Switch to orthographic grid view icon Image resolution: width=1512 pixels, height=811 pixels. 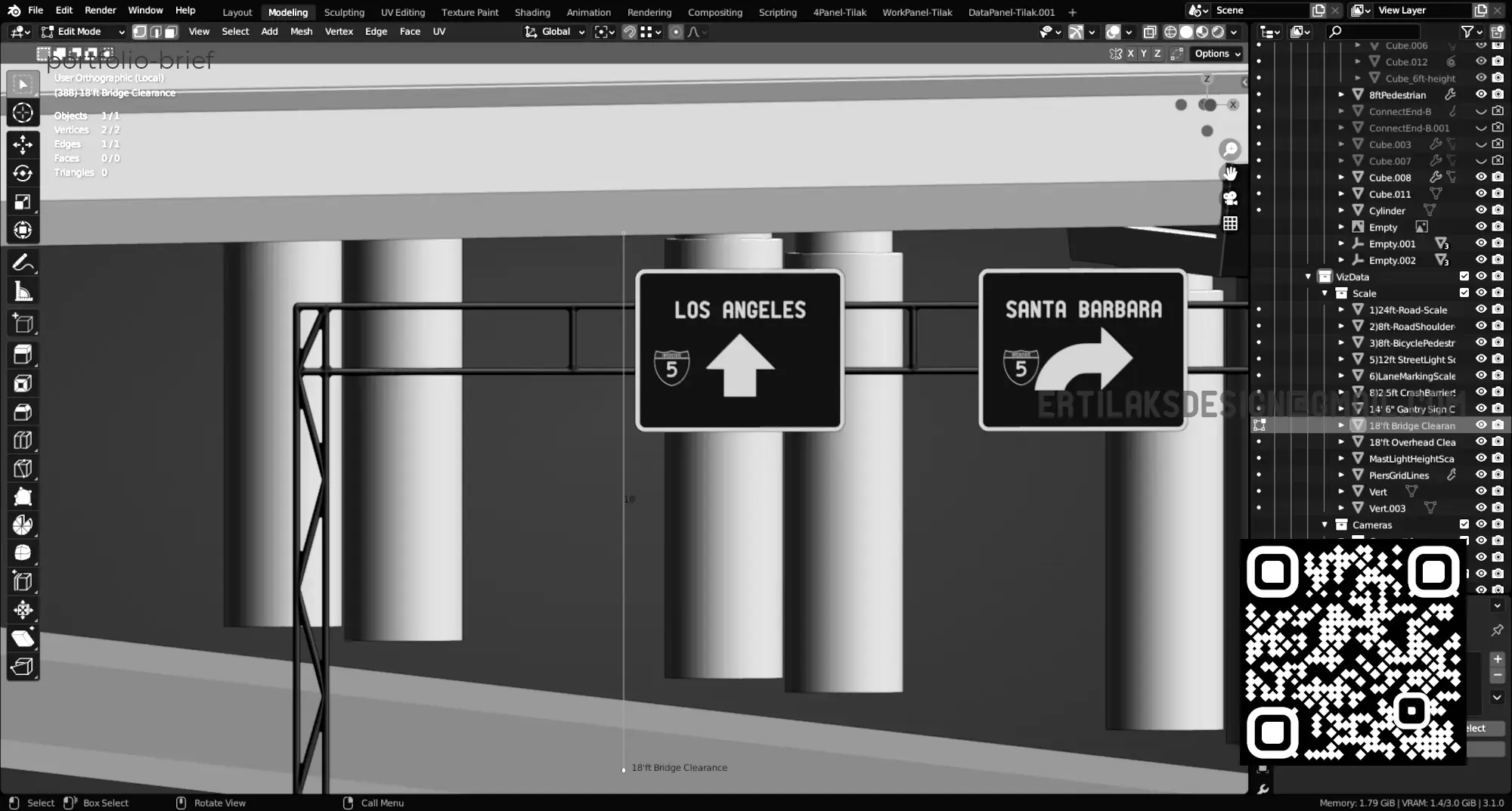coord(1231,224)
